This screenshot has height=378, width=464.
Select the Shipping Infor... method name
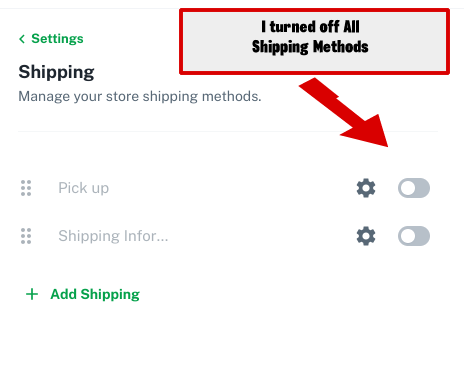(113, 236)
